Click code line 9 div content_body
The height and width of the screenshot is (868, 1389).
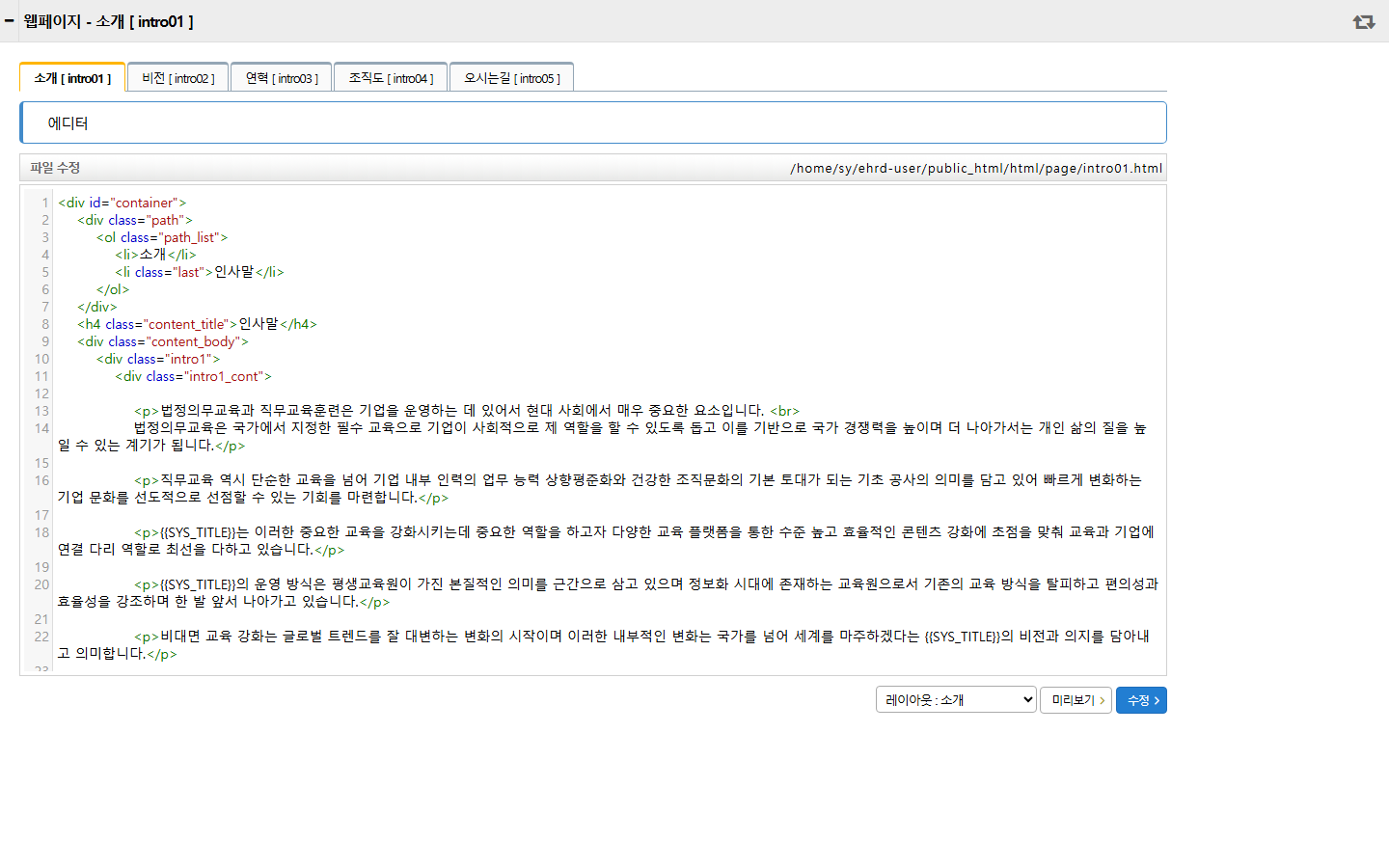163,341
